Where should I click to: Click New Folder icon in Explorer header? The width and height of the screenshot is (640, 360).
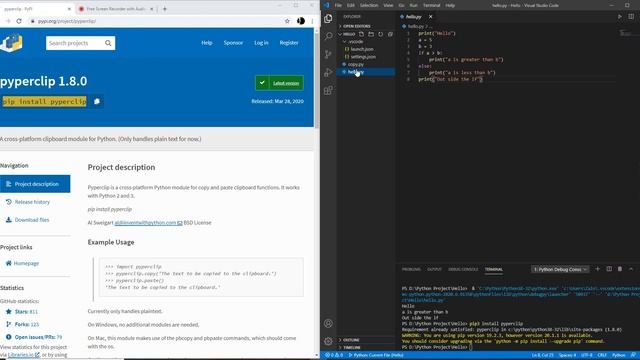(x=371, y=34)
